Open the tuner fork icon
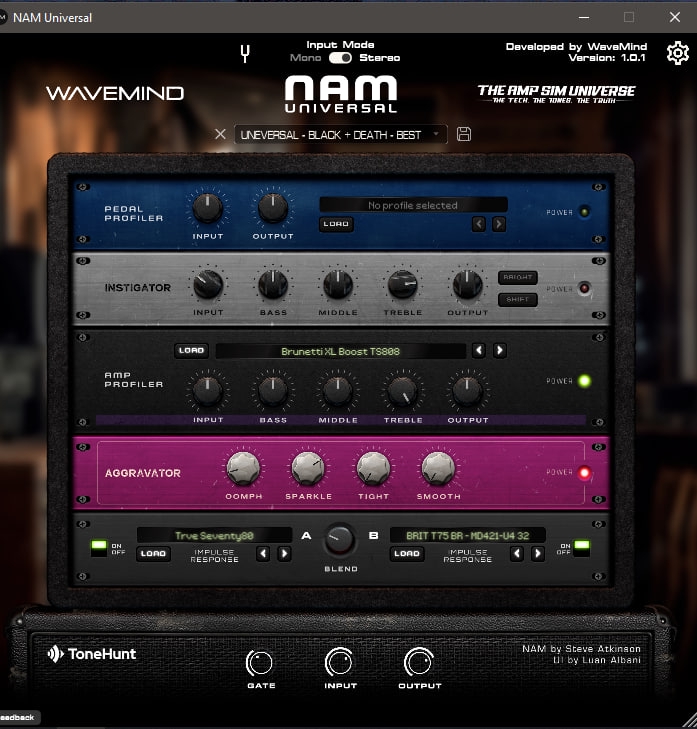 245,53
